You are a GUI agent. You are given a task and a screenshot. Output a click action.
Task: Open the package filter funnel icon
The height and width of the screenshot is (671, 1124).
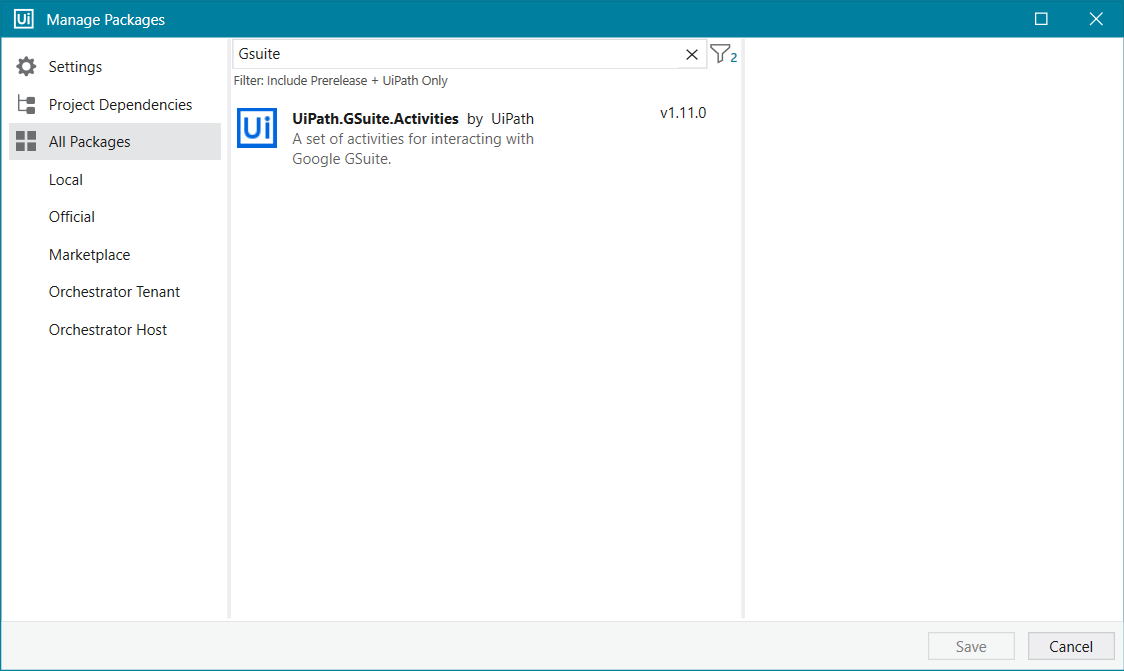tap(720, 54)
